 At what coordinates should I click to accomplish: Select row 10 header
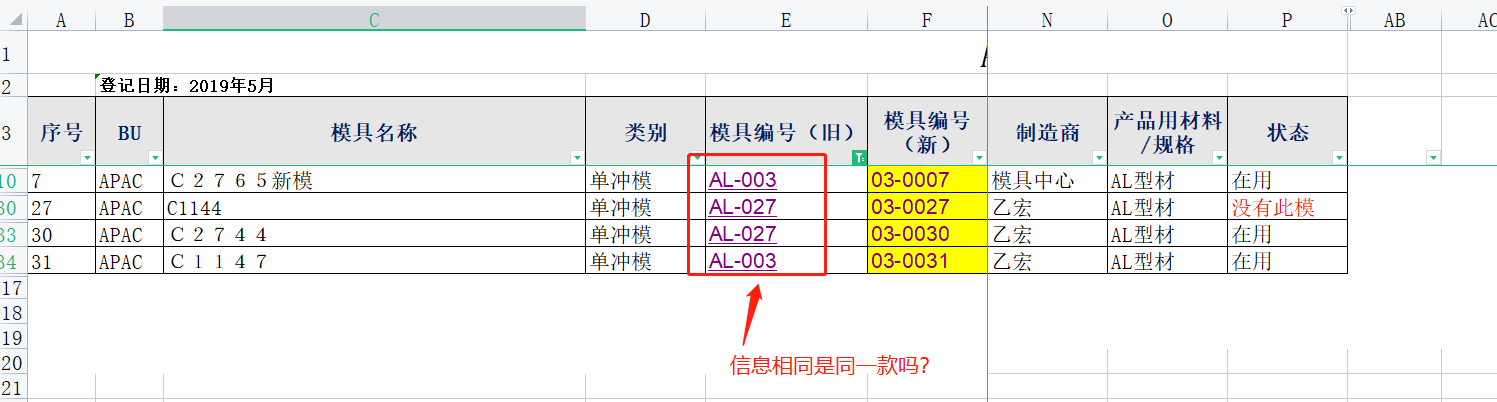[x=13, y=181]
